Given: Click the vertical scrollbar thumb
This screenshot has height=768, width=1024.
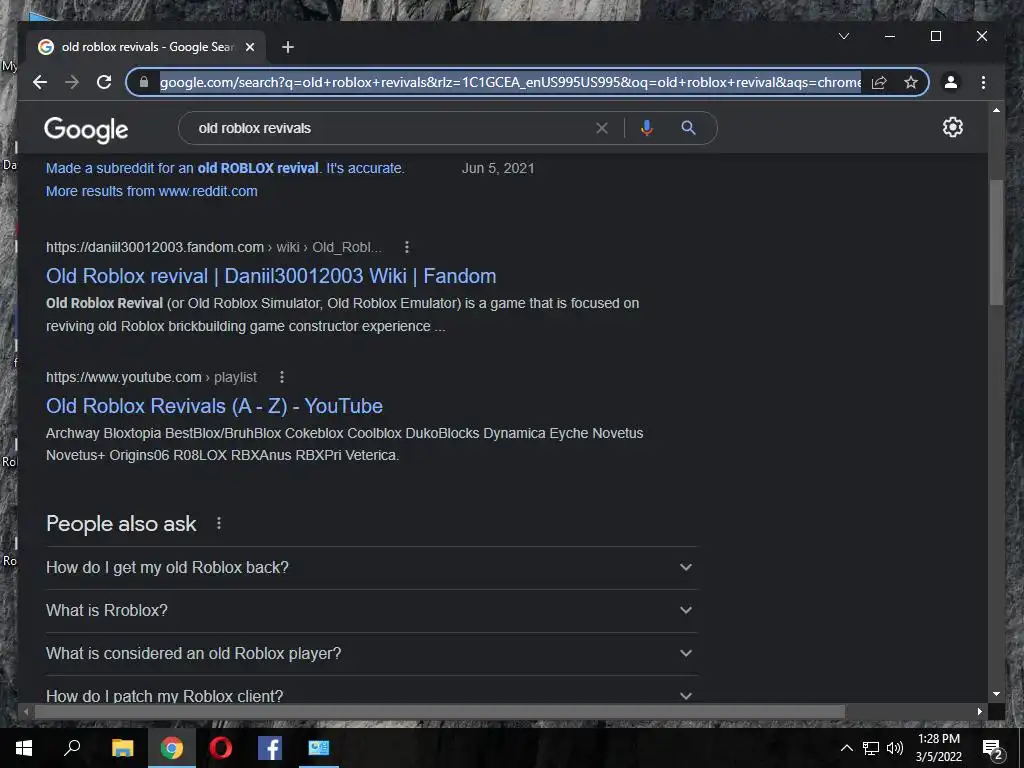Looking at the screenshot, I should pyautogui.click(x=996, y=242).
